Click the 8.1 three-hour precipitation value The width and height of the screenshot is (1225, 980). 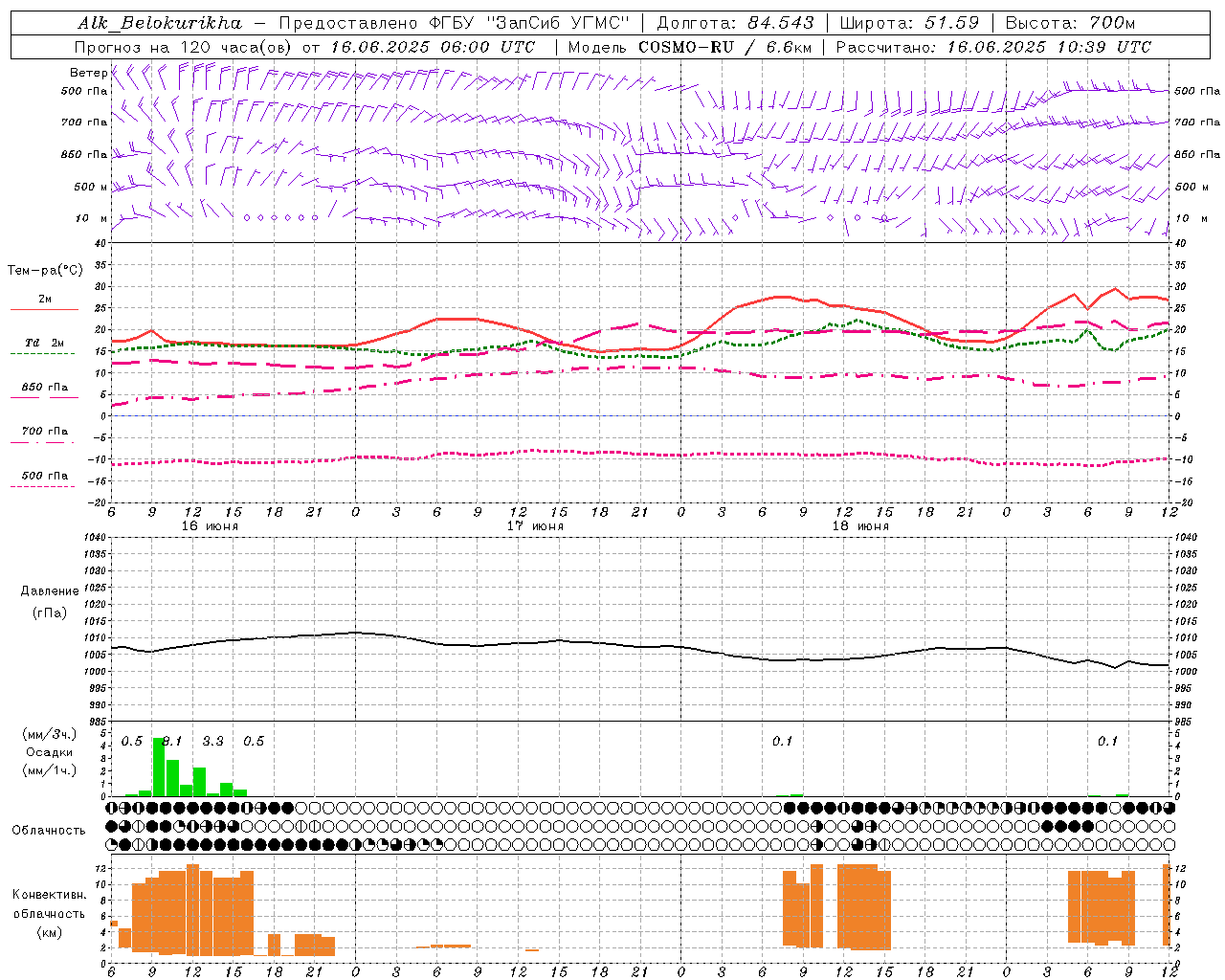[172, 742]
